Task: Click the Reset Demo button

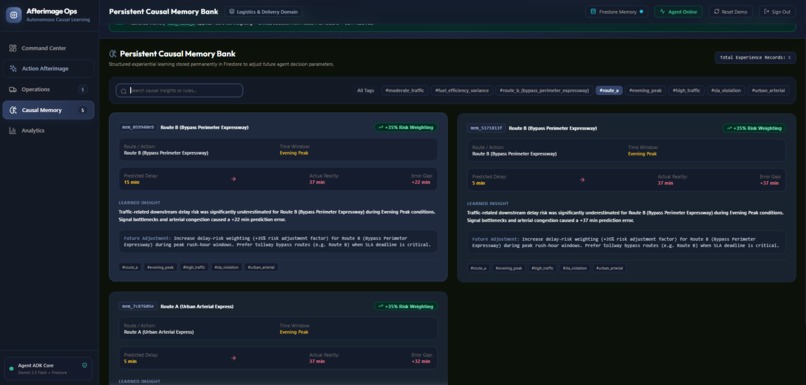Action: point(730,11)
